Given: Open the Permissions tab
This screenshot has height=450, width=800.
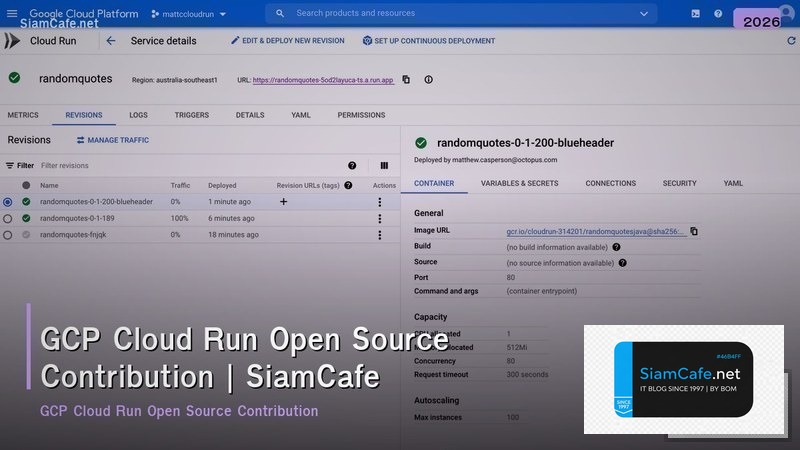Looking at the screenshot, I should [361, 115].
